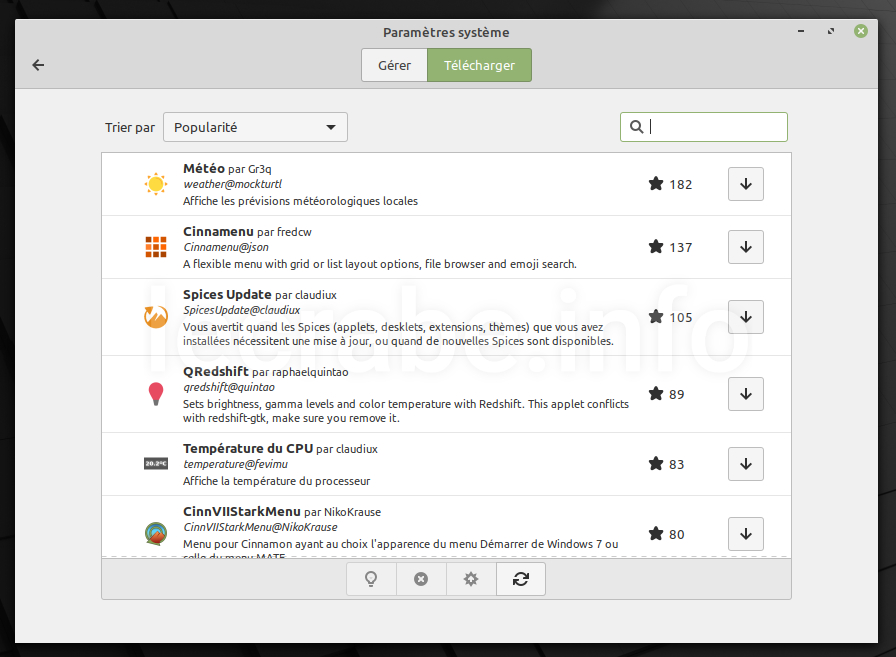Download the QRedshift applet
Screen dimensions: 896x657
[746, 394]
